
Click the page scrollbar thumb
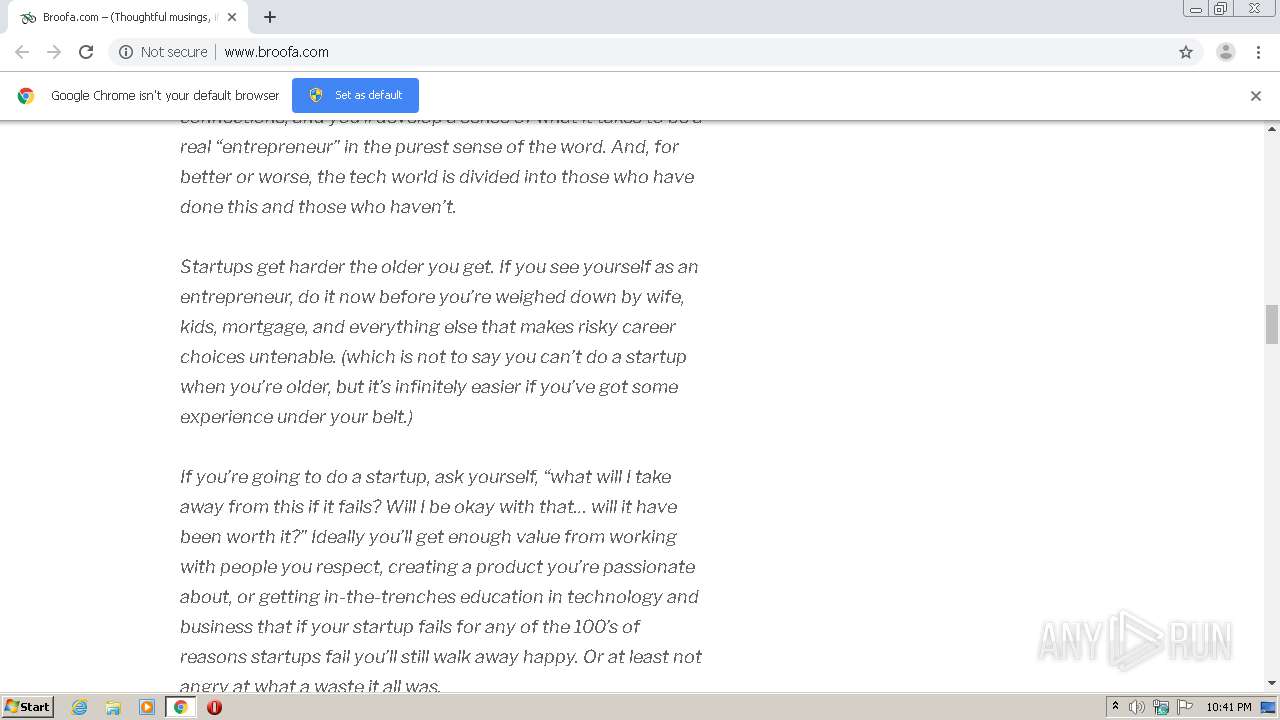click(x=1272, y=324)
